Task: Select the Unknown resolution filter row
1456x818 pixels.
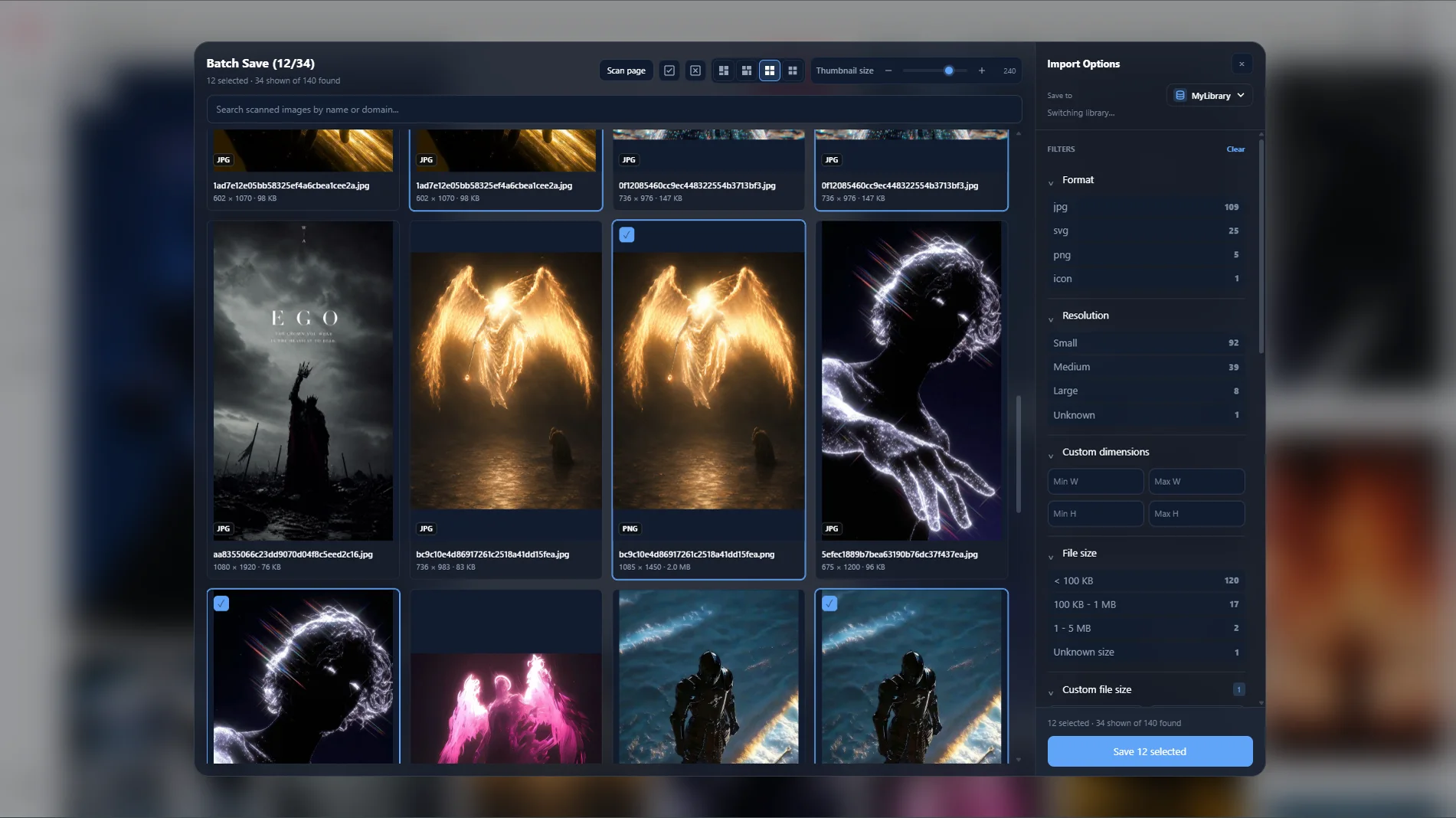Action: (1146, 415)
